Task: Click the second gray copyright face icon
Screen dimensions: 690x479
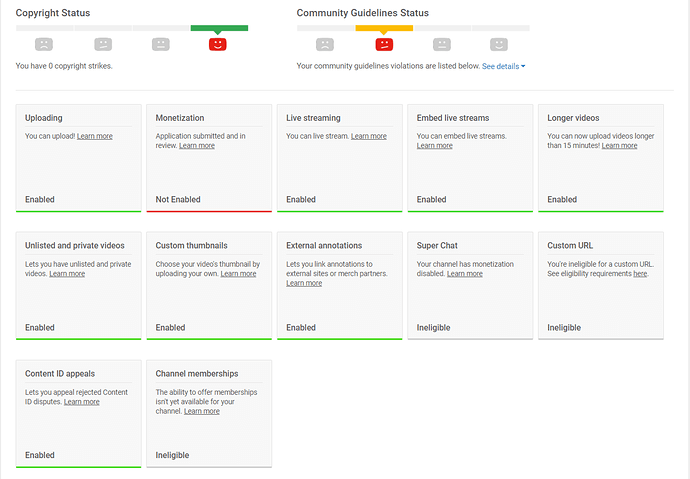Action: click(103, 44)
